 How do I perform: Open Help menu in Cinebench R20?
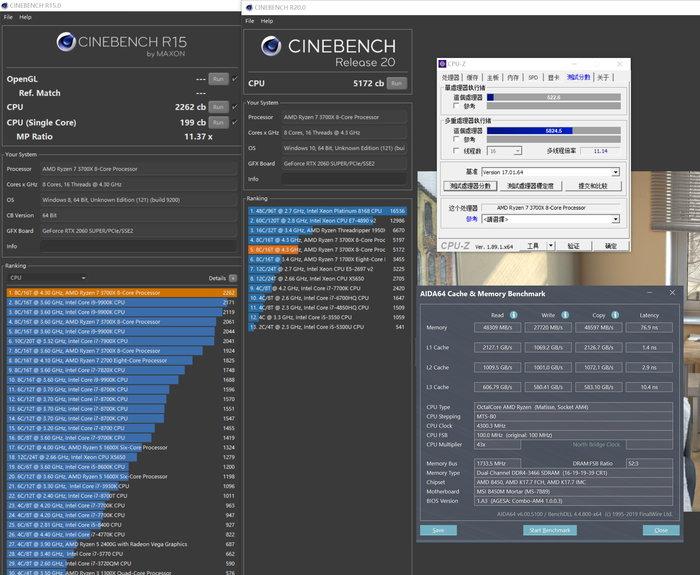[267, 21]
